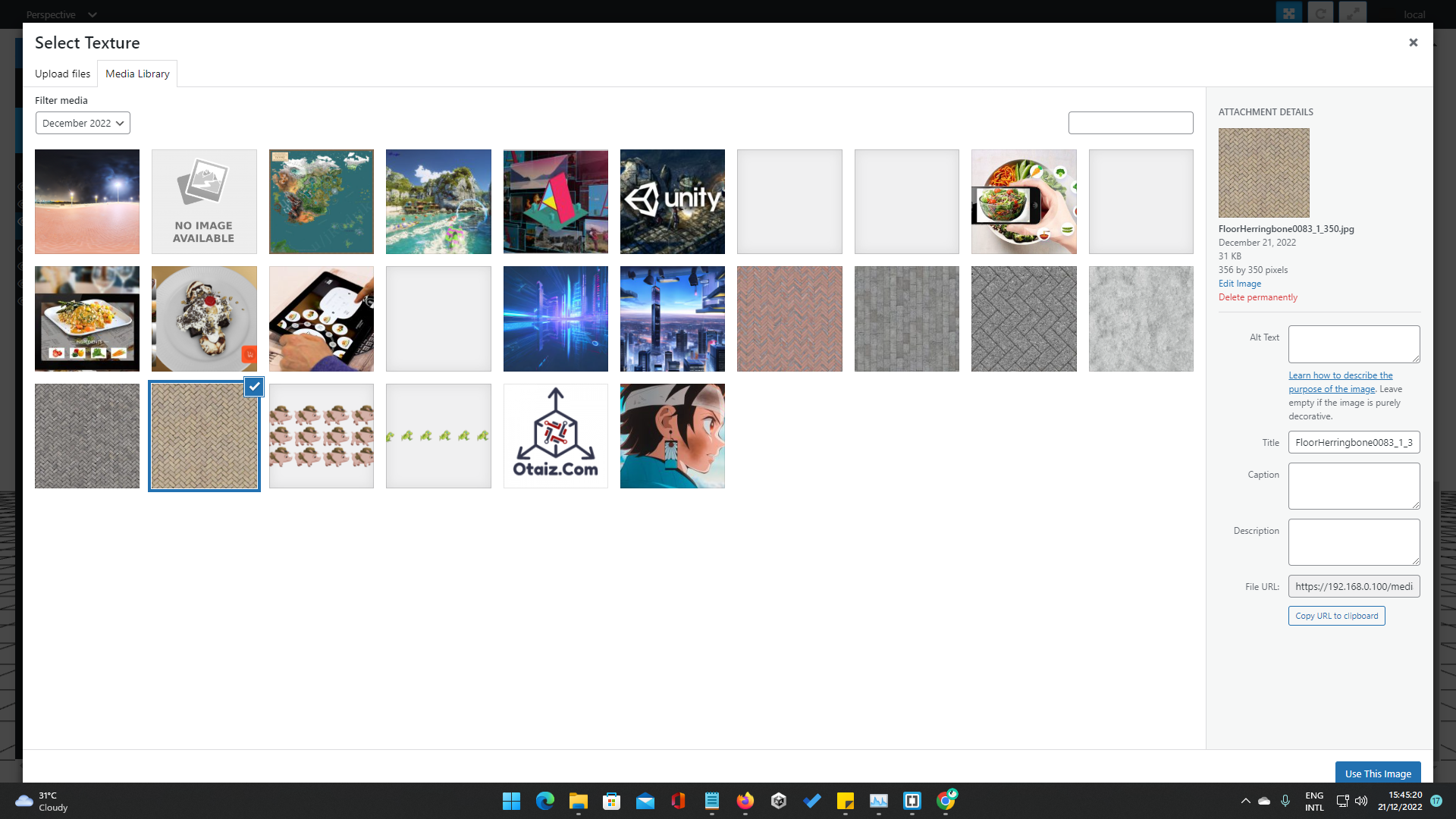1456x819 pixels.
Task: Open the Perspective dropdown in background window
Action: 61,14
